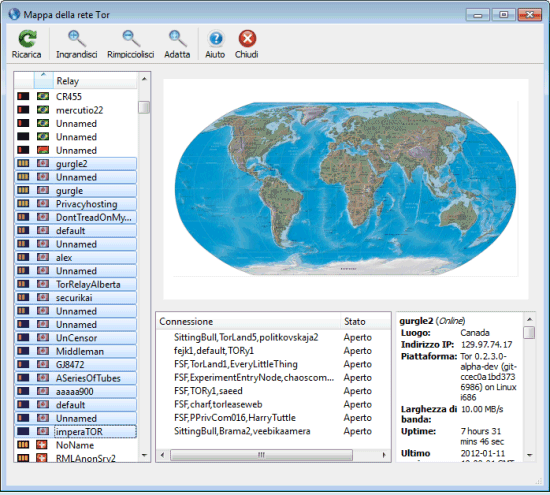Click the Swiss flag beside NoName

pyautogui.click(x=42, y=445)
